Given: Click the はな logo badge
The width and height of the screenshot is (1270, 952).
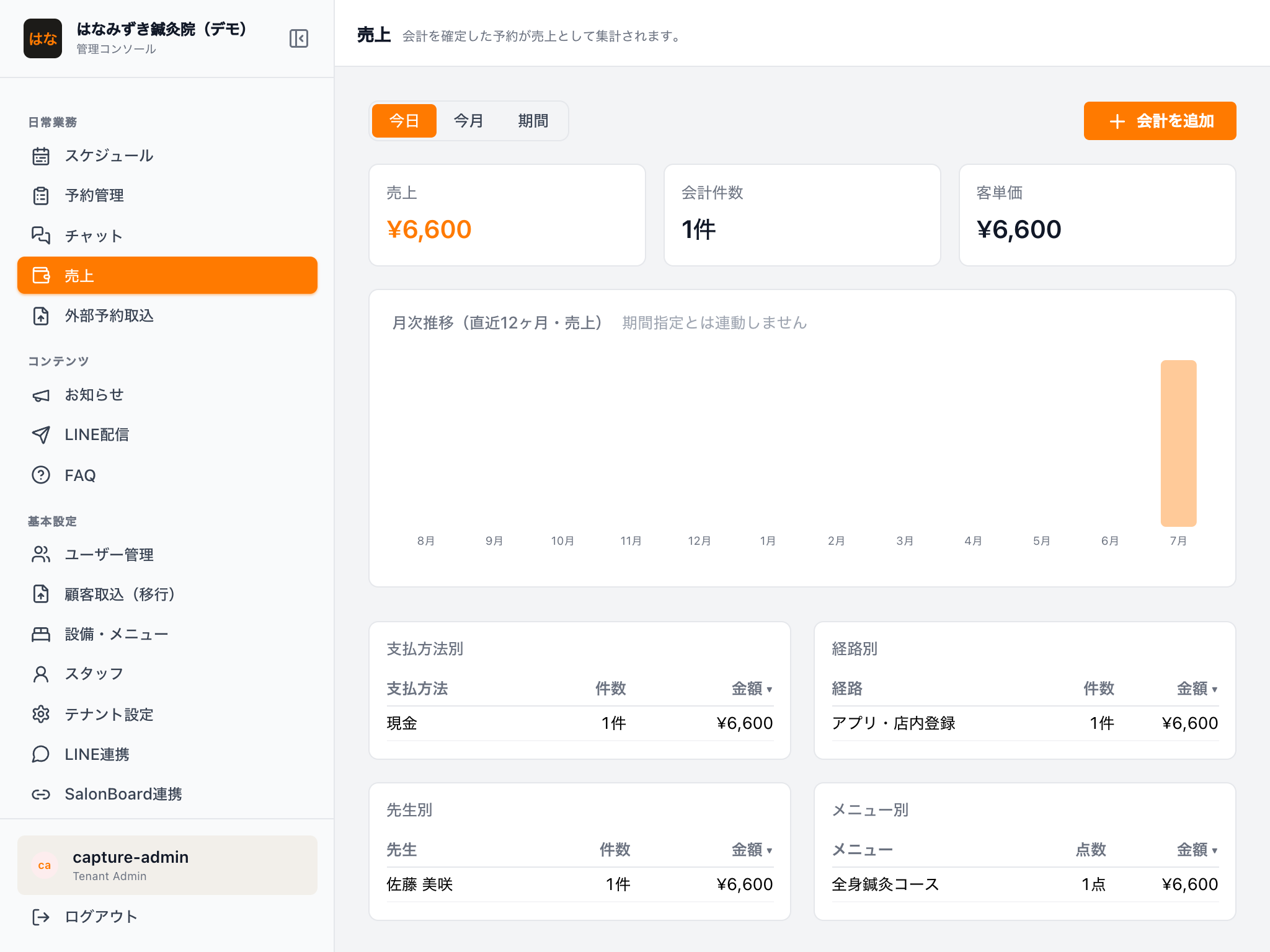Looking at the screenshot, I should pyautogui.click(x=43, y=38).
